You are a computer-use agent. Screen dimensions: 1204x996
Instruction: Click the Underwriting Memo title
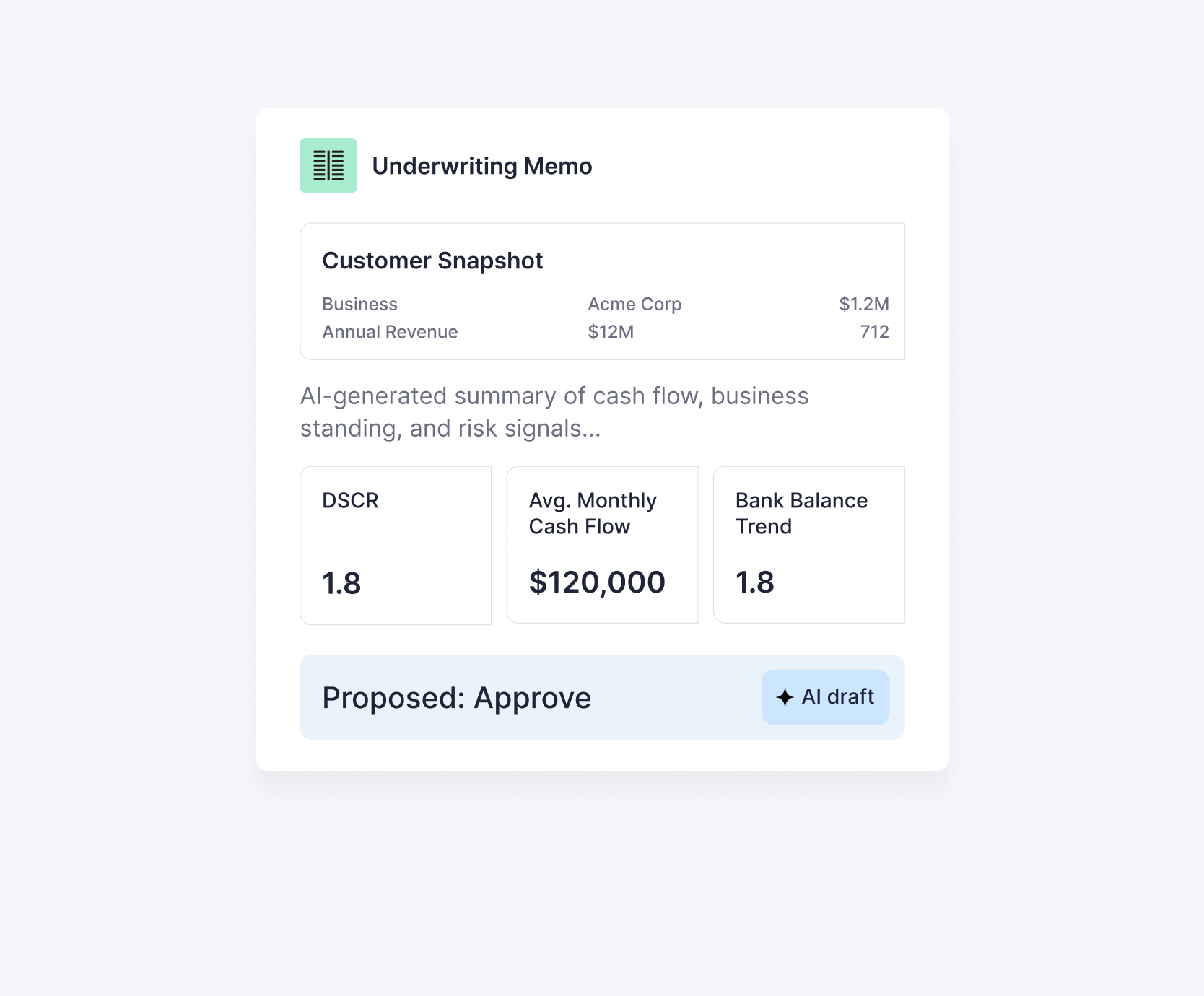481,166
